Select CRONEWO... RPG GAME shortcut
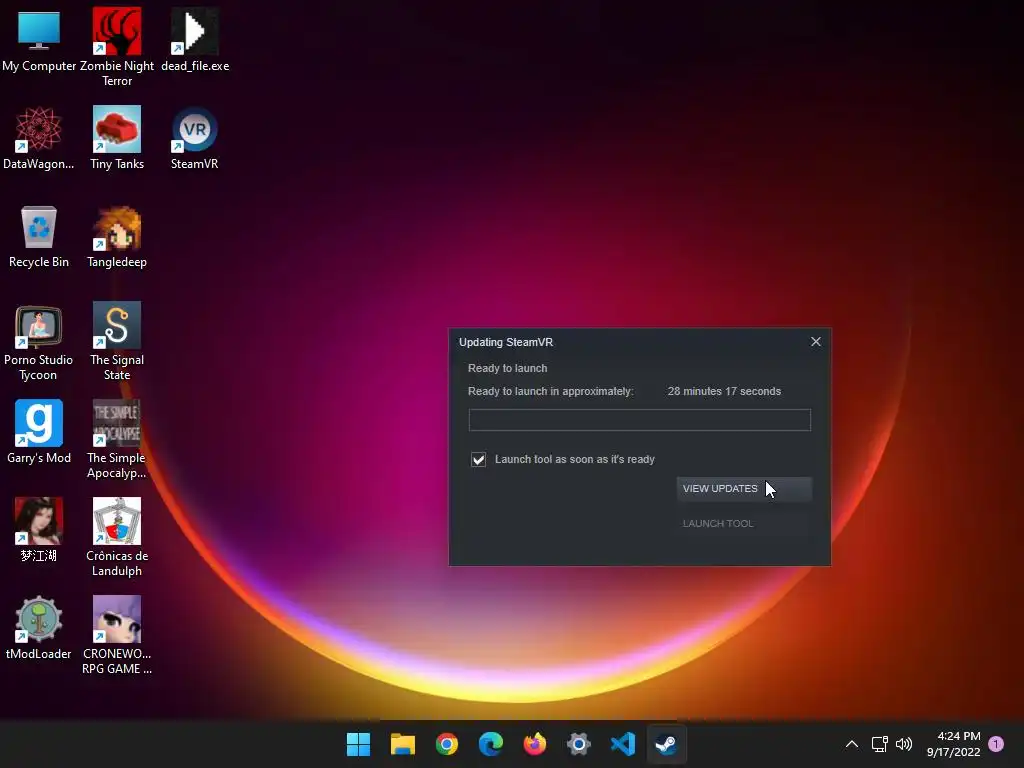This screenshot has width=1024, height=768. (x=117, y=635)
